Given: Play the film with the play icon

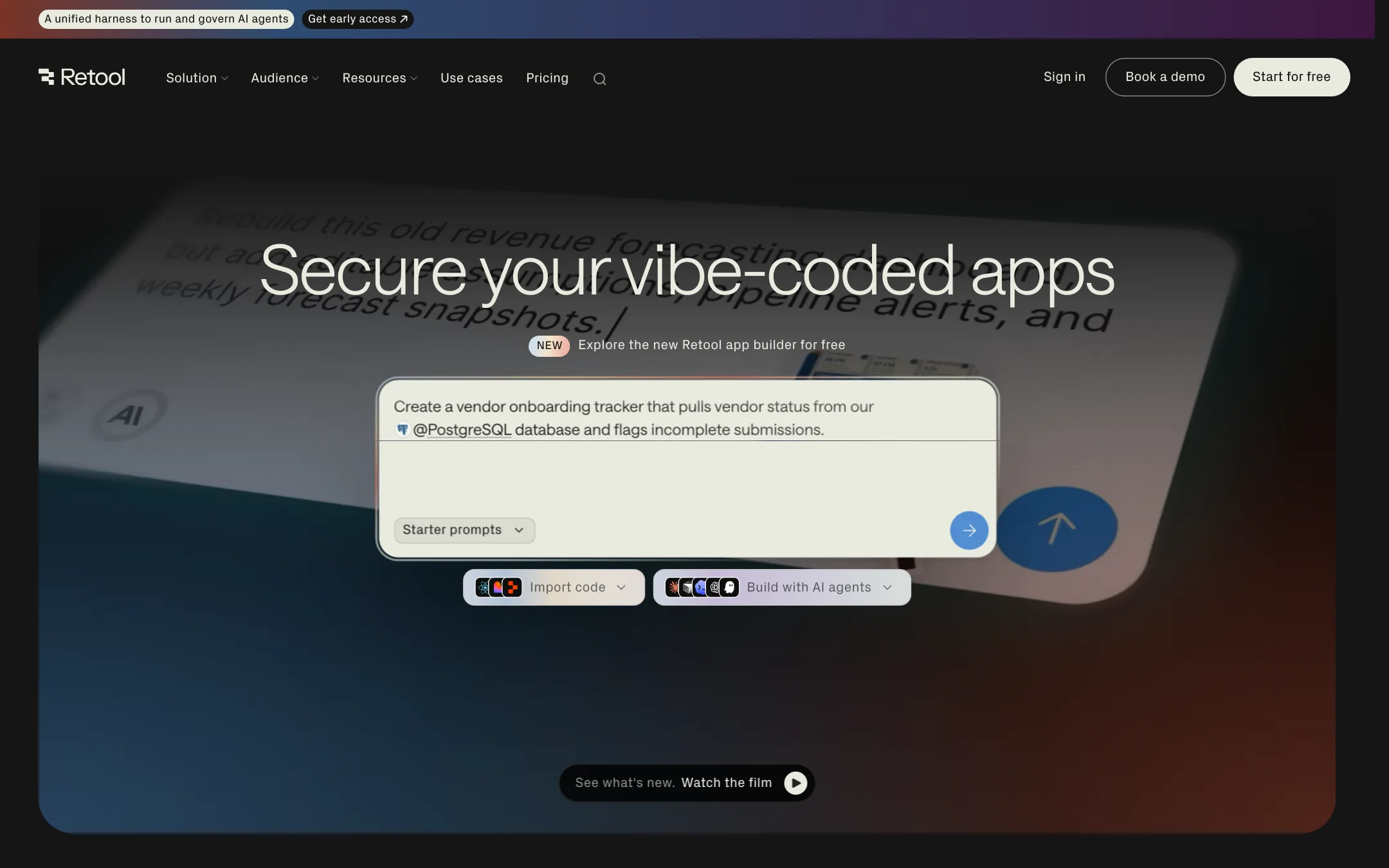Looking at the screenshot, I should click(795, 782).
